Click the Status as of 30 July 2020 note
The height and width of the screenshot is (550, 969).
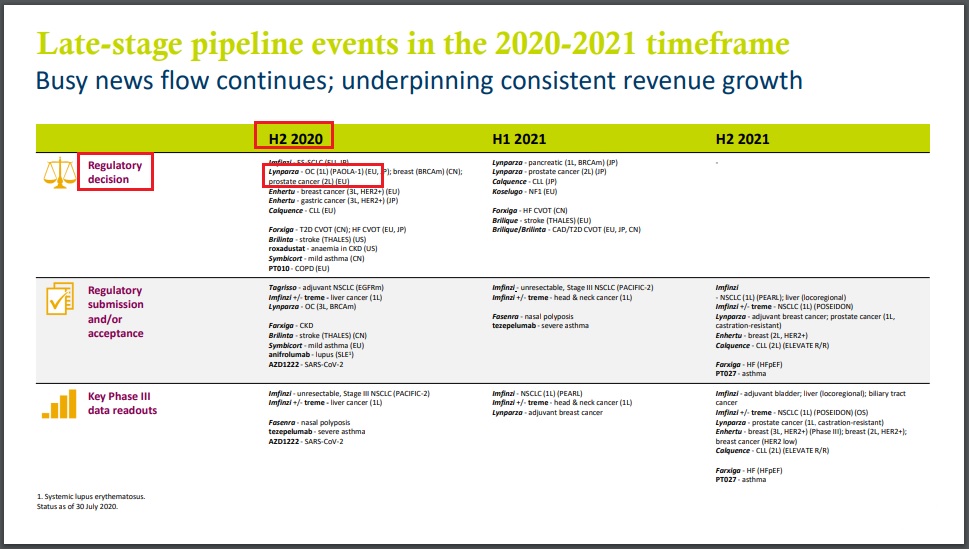(78, 506)
